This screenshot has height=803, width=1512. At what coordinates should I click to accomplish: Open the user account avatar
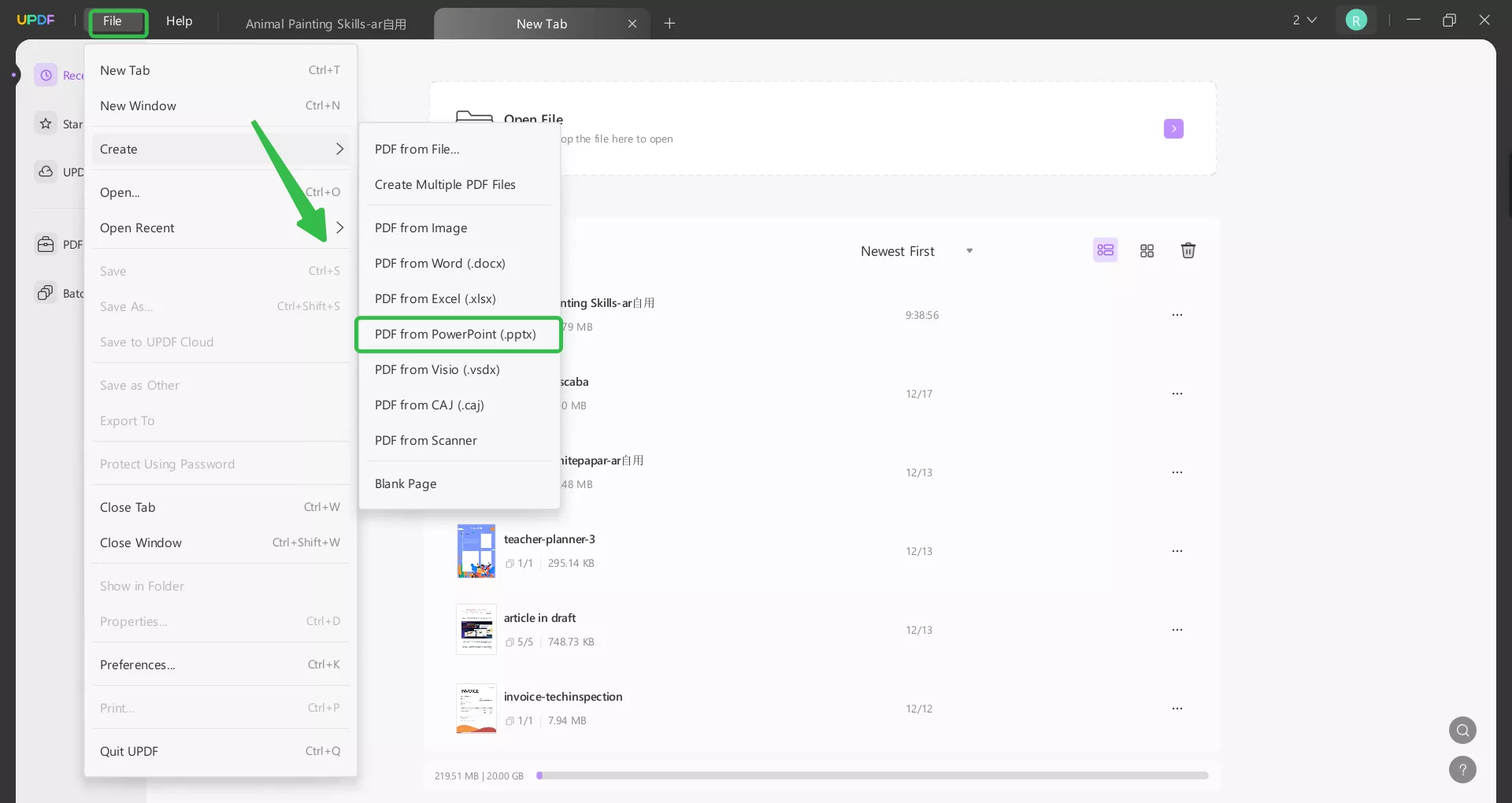pyautogui.click(x=1356, y=20)
